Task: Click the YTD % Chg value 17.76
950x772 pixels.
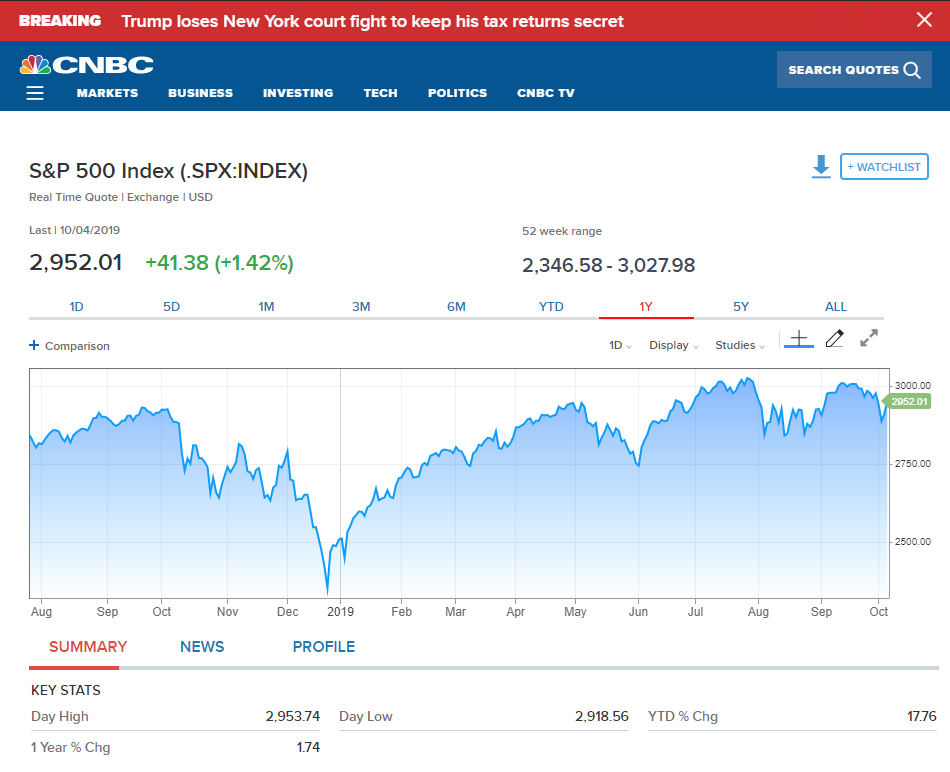Action: tap(922, 716)
